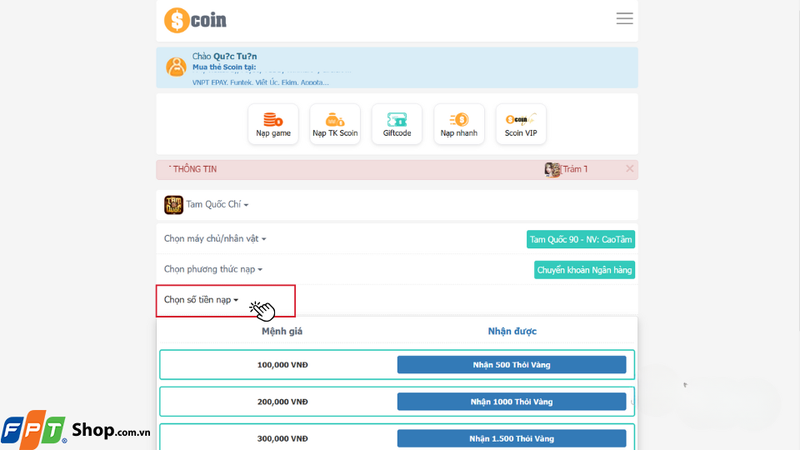Click the Tam Quốc Chí game icon
Viewport: 800px width, 450px height.
click(x=173, y=205)
